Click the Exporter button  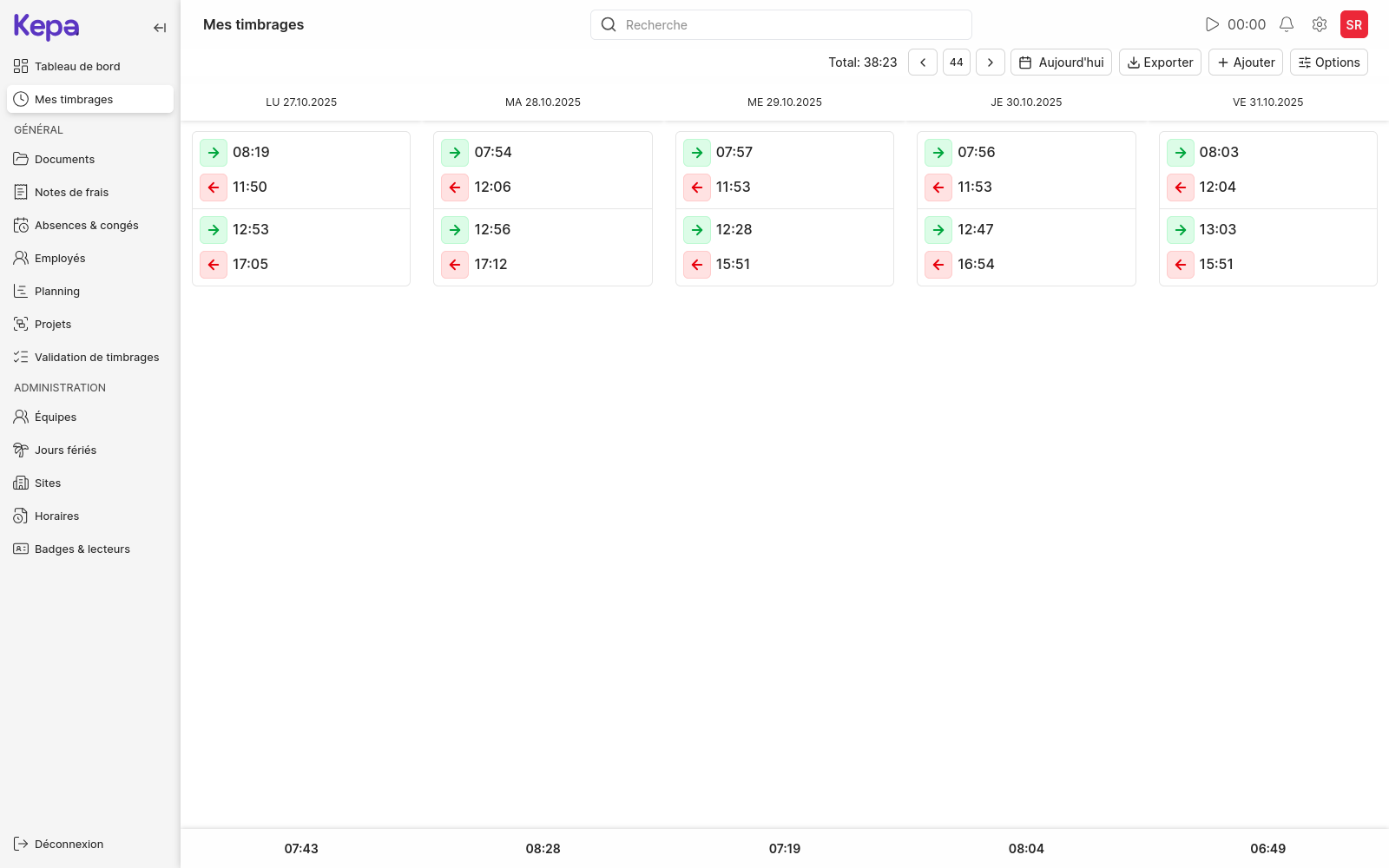coord(1160,62)
